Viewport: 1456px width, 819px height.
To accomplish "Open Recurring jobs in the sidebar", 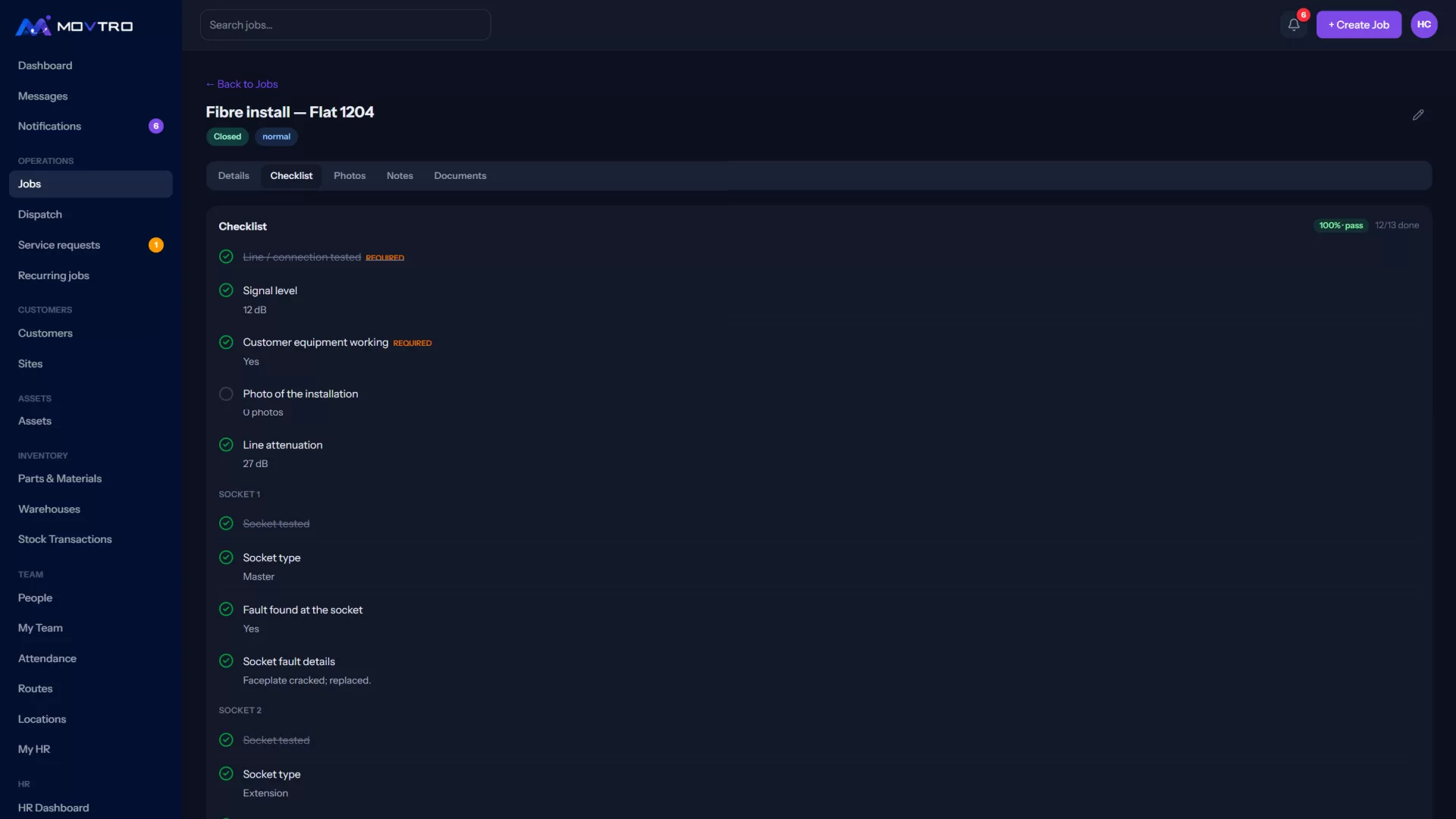I will pyautogui.click(x=91, y=275).
